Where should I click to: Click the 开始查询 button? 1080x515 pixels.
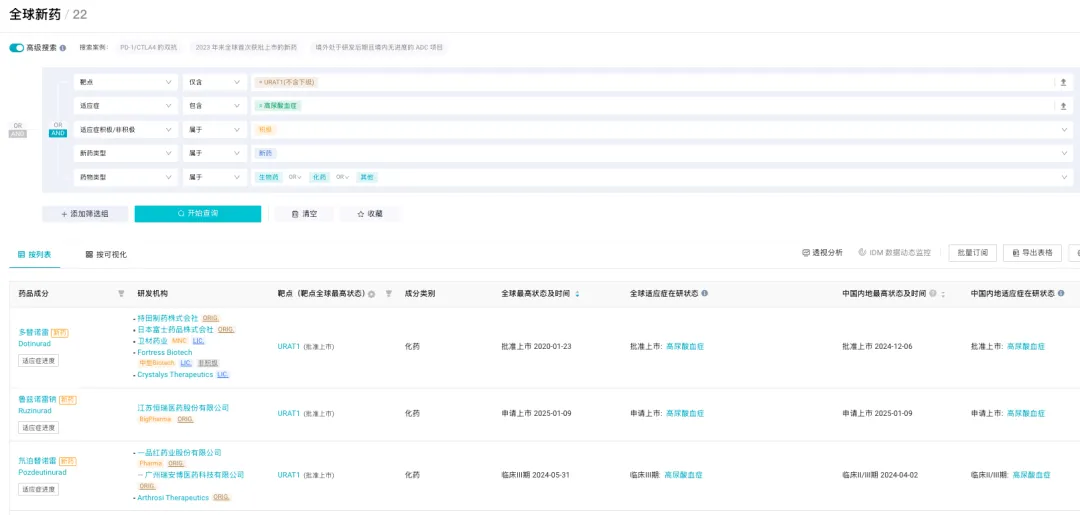coord(197,214)
